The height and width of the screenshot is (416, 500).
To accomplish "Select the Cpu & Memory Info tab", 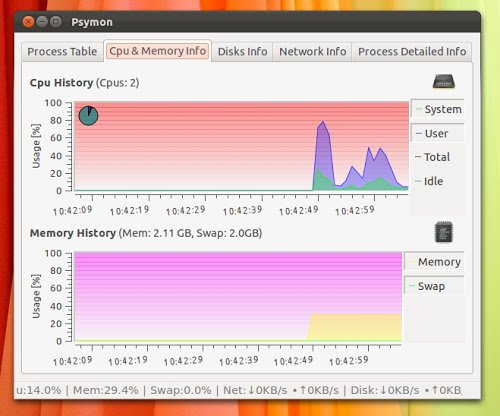I will pyautogui.click(x=157, y=51).
